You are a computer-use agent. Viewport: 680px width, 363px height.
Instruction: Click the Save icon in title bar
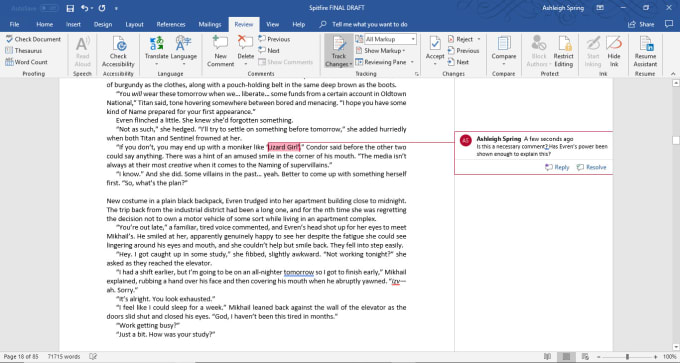pyautogui.click(x=70, y=8)
